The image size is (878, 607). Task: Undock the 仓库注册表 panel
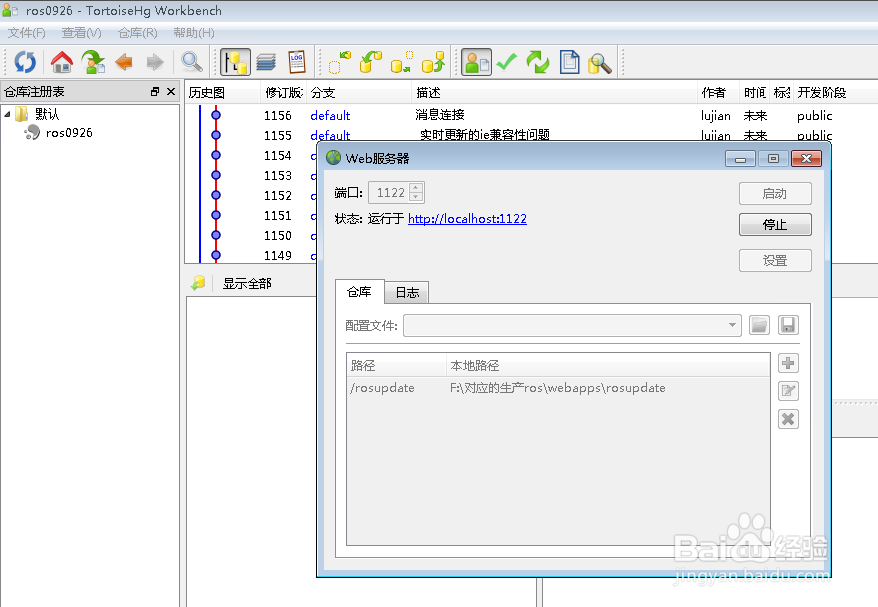click(x=155, y=91)
